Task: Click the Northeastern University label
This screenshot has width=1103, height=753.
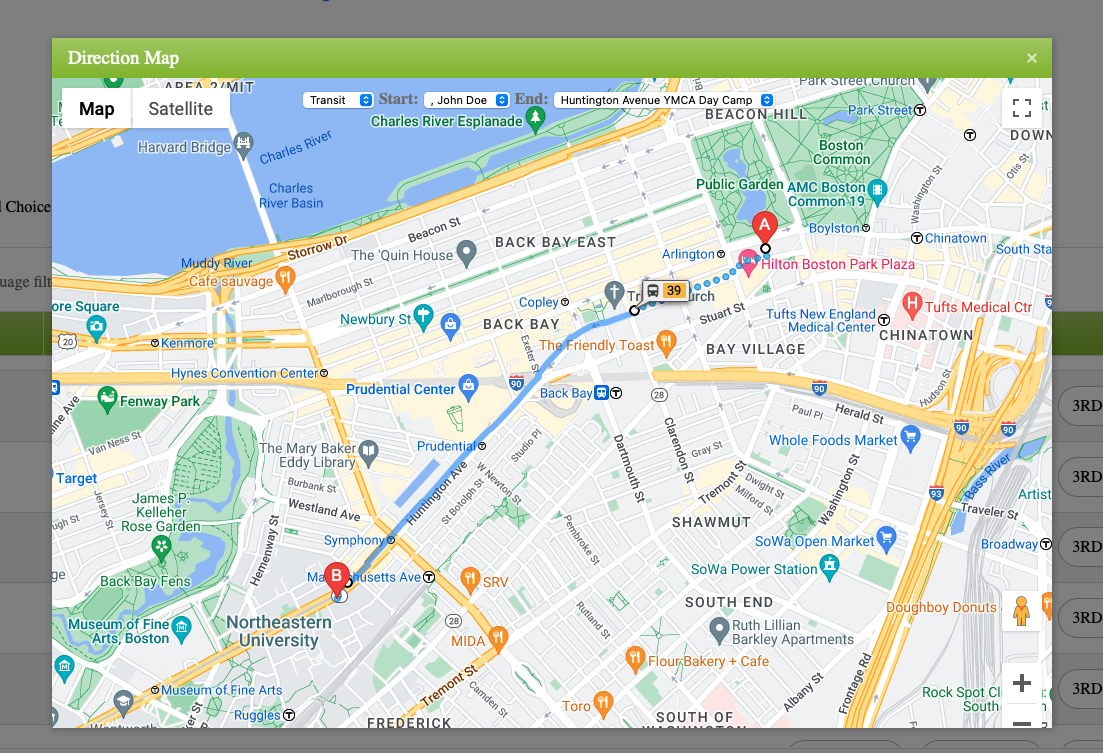Action: pyautogui.click(x=279, y=631)
